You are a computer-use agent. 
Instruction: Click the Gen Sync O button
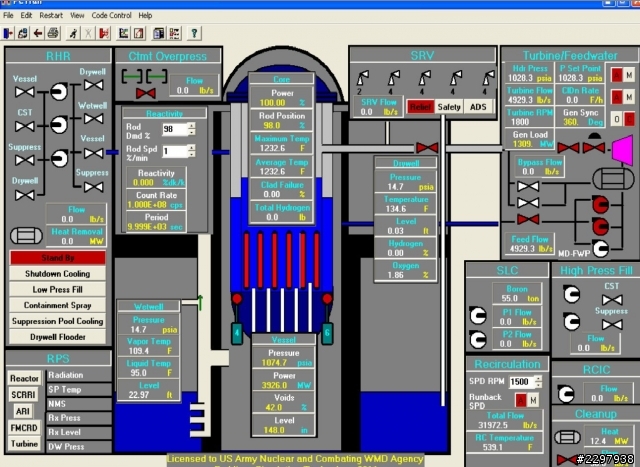tap(617, 119)
